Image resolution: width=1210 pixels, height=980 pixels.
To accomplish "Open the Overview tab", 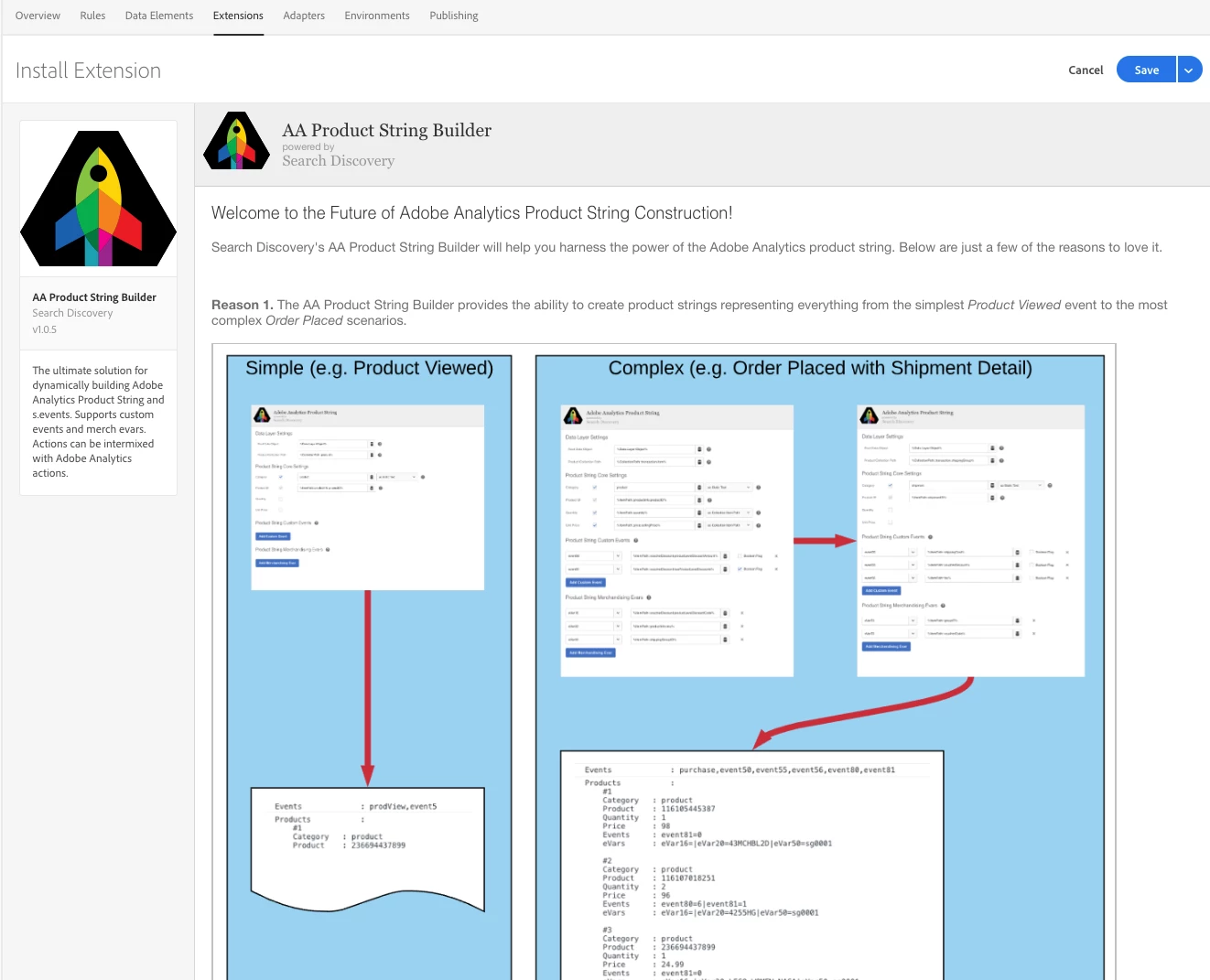I will point(38,16).
